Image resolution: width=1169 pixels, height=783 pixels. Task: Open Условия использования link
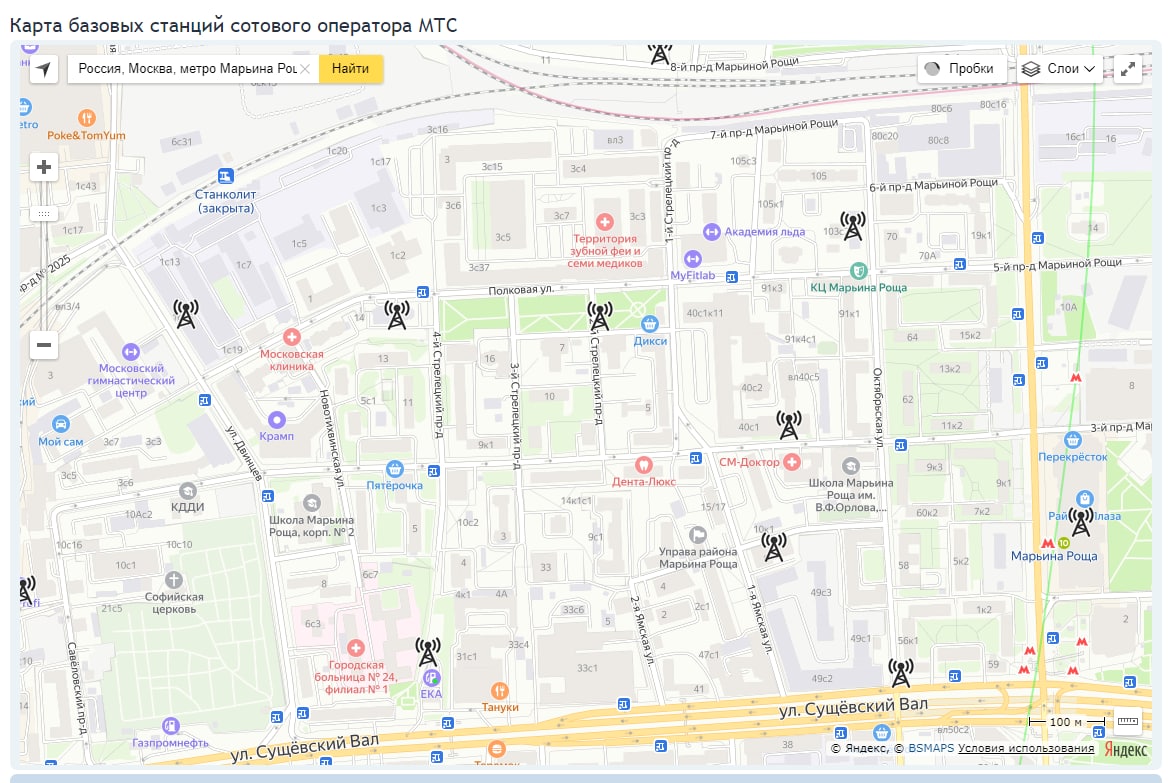pos(1026,748)
